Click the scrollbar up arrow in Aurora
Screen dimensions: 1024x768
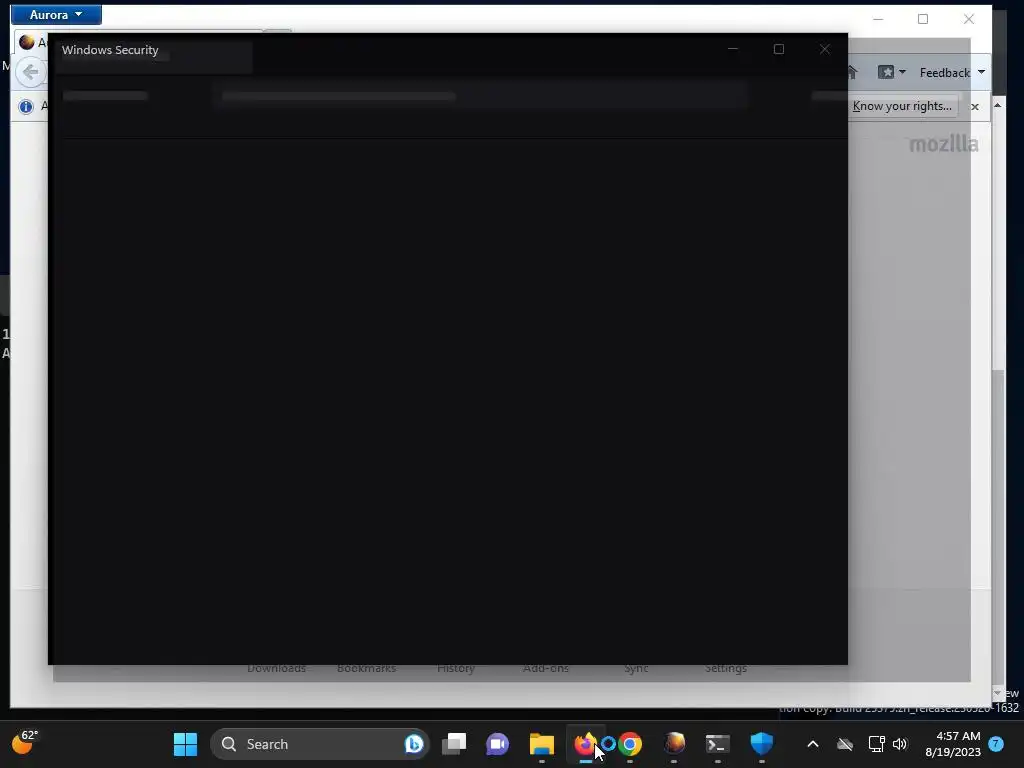pyautogui.click(x=997, y=105)
